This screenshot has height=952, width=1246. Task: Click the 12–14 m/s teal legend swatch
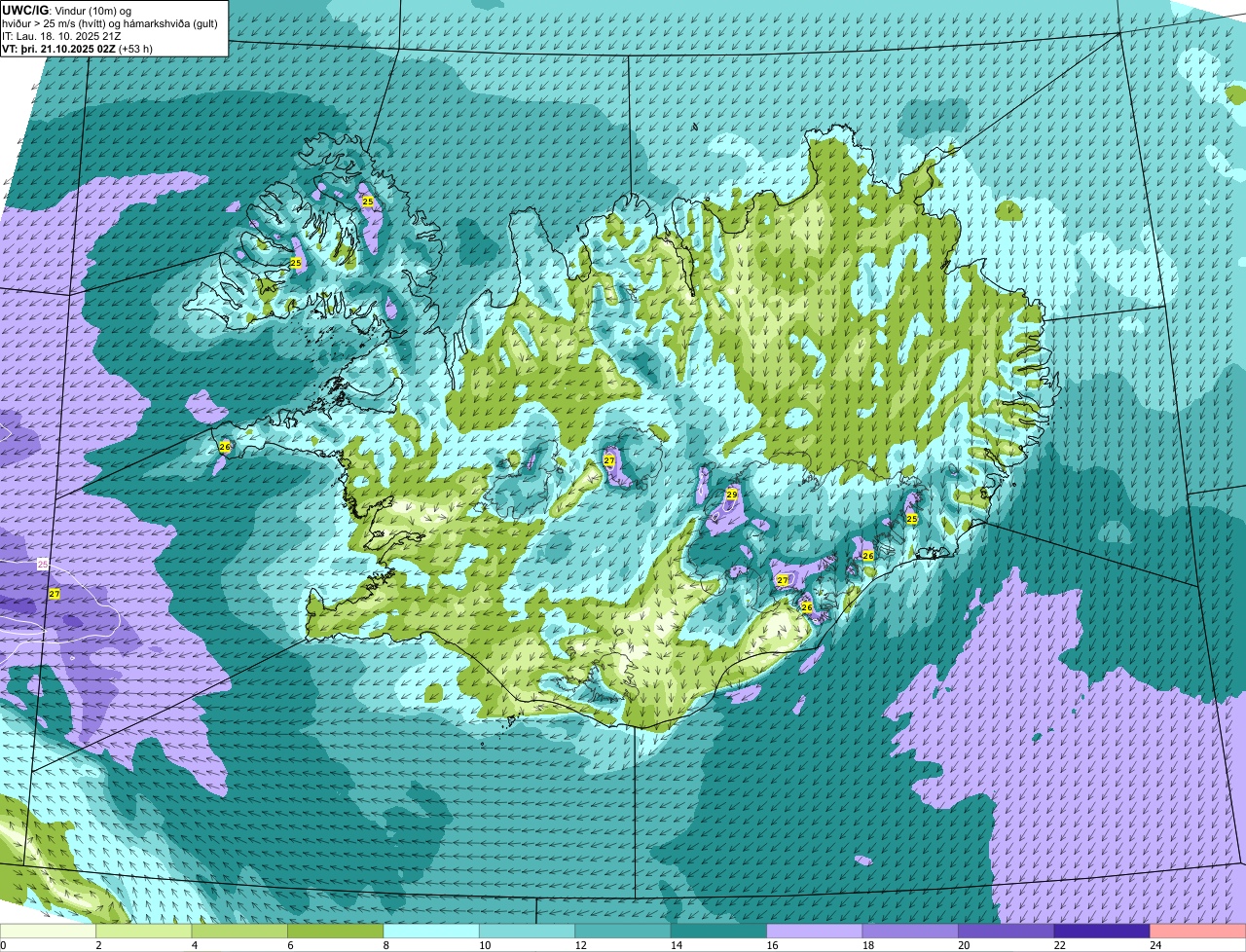[624, 931]
